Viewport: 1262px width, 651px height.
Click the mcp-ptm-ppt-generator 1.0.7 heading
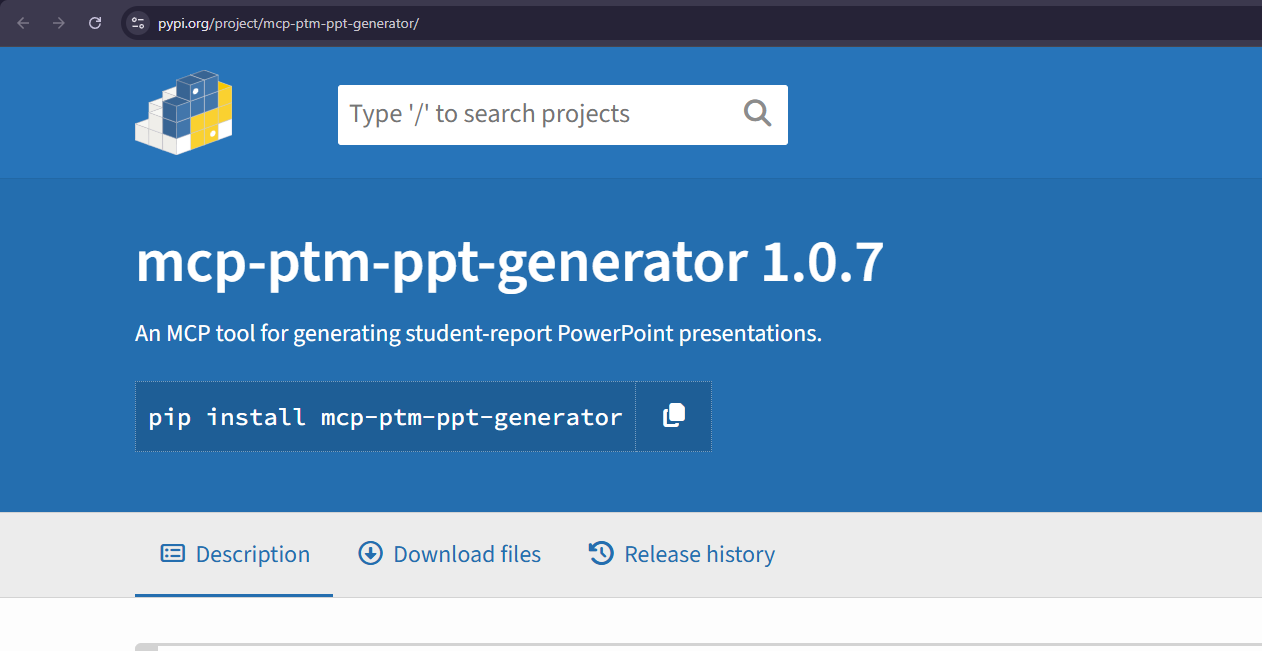point(509,263)
